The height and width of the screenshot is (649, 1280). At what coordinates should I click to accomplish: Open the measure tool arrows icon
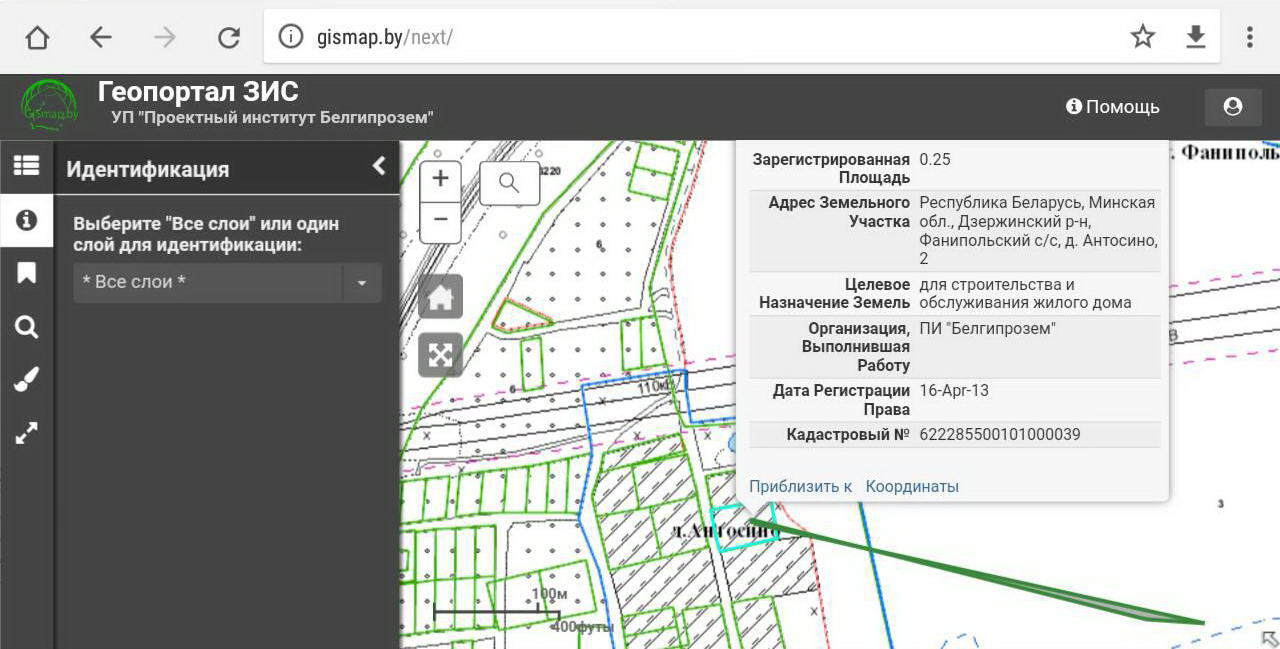tap(26, 434)
